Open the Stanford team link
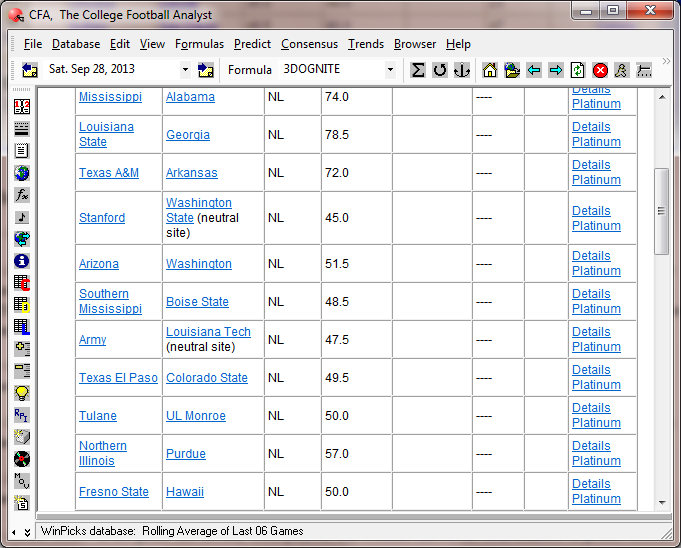 102,218
